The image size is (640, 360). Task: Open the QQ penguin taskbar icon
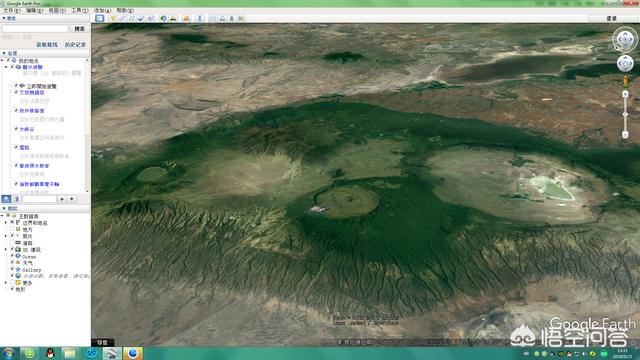(x=50, y=353)
